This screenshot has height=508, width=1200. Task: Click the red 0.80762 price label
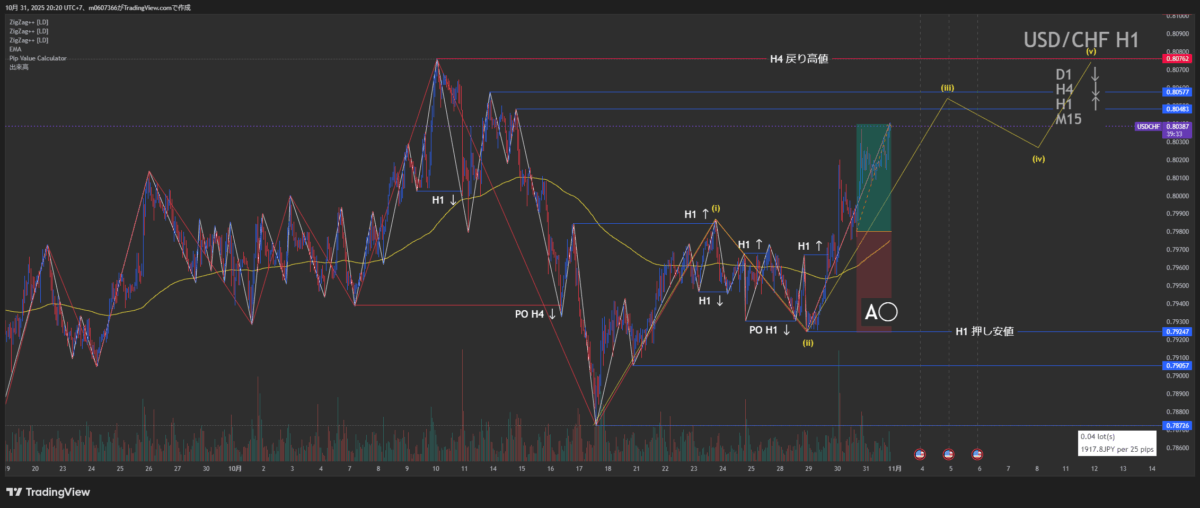click(1175, 60)
